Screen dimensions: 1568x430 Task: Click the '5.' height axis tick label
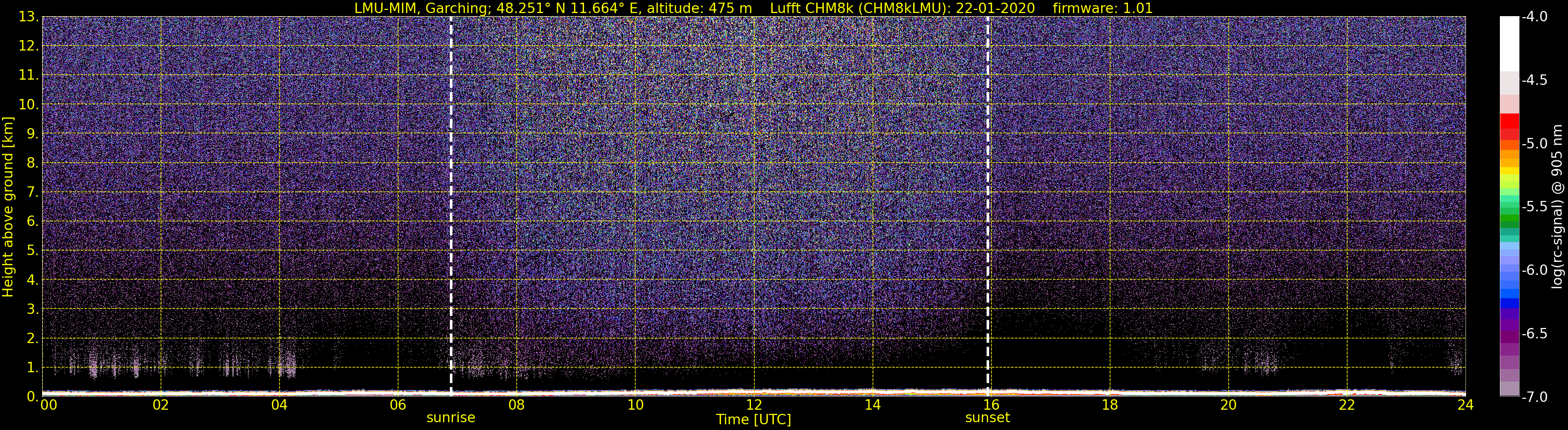(x=33, y=251)
